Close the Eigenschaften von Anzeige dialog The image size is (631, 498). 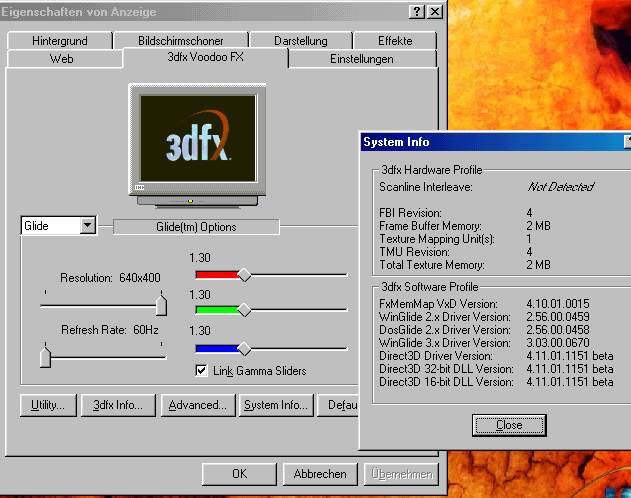(434, 11)
